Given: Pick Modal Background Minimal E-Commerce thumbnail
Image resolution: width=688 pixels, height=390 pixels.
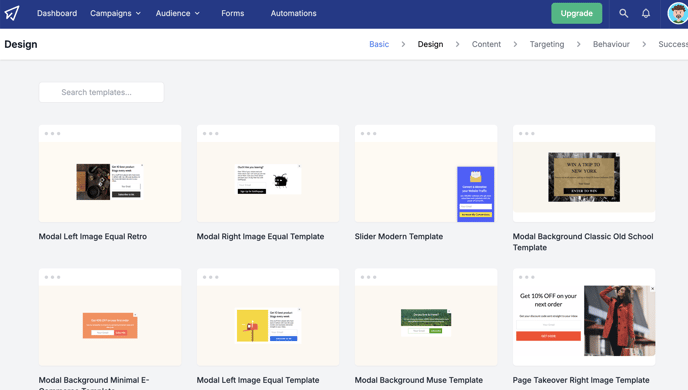Looking at the screenshot, I should (110, 317).
